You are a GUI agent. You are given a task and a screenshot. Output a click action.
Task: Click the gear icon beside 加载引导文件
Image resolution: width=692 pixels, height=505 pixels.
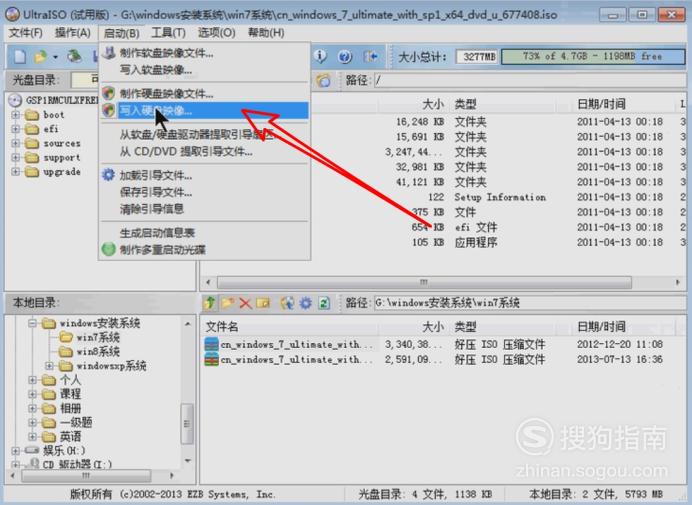[109, 175]
